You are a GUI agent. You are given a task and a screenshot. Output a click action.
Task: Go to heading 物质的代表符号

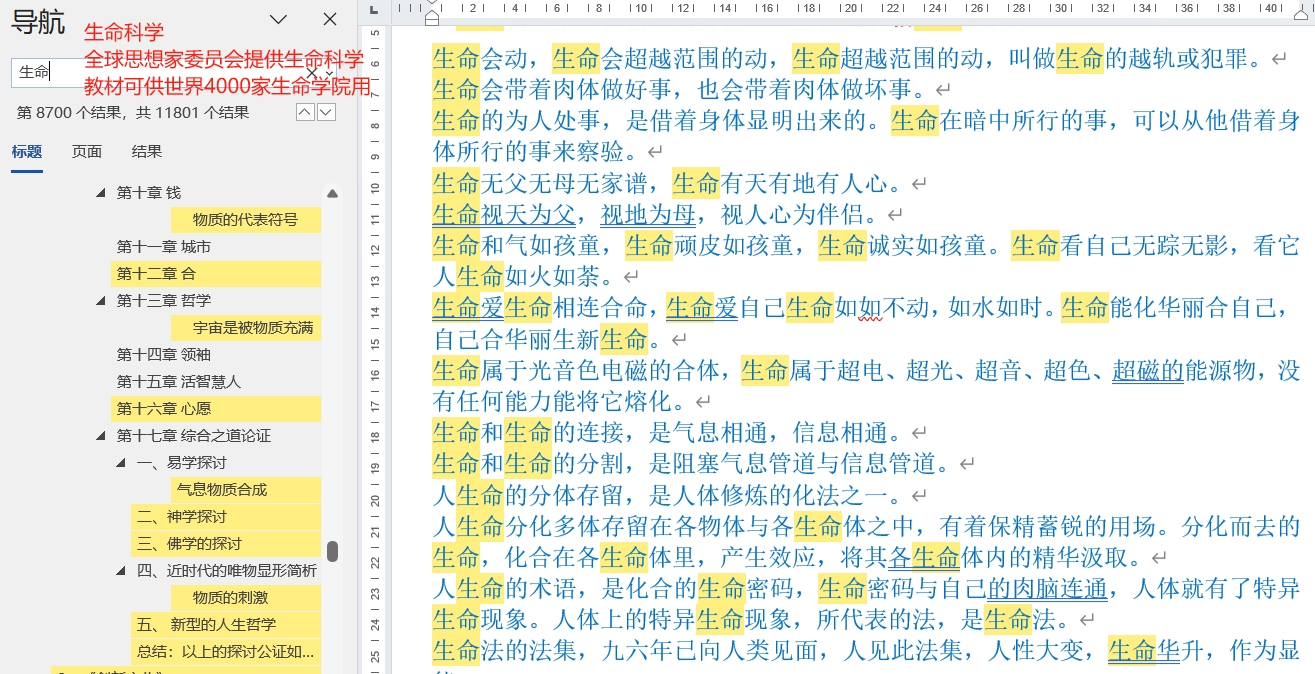point(246,220)
